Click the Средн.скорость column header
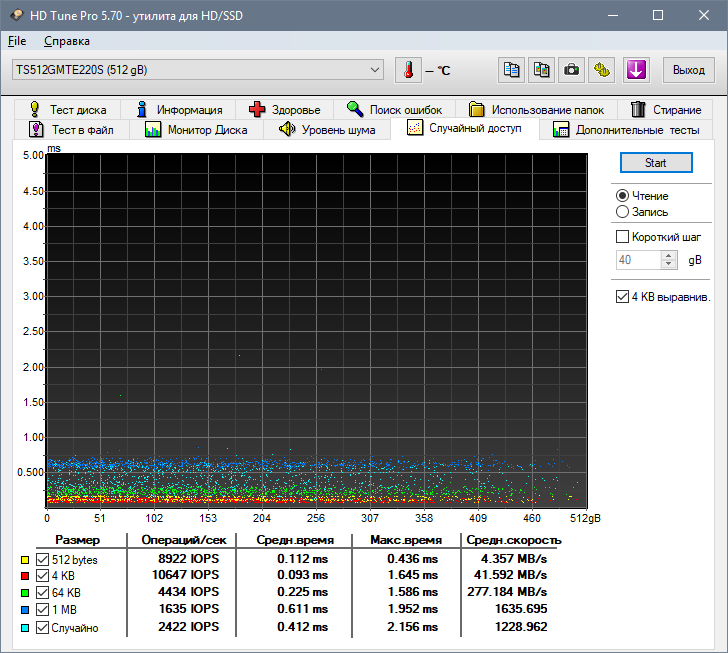The image size is (728, 653). pos(514,540)
